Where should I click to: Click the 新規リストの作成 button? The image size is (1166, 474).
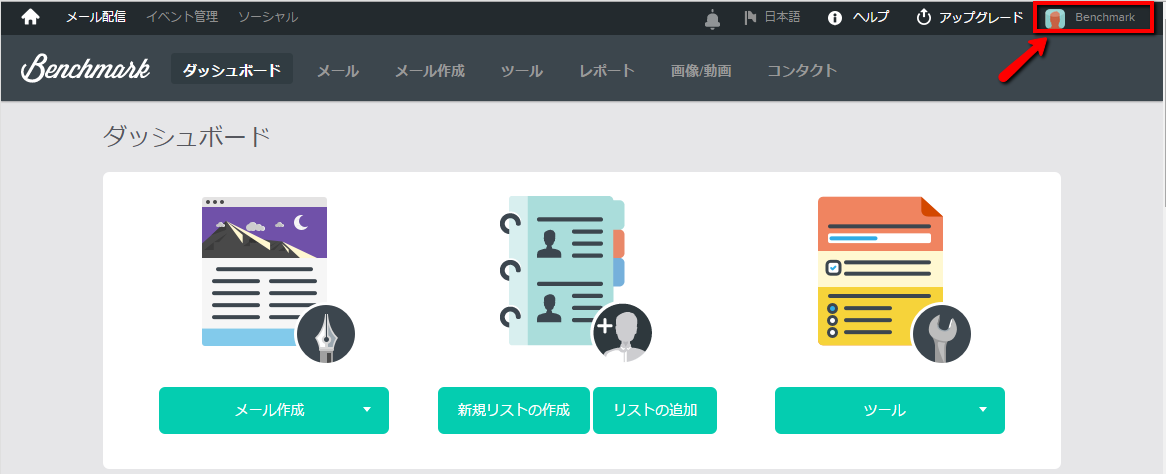(x=514, y=410)
